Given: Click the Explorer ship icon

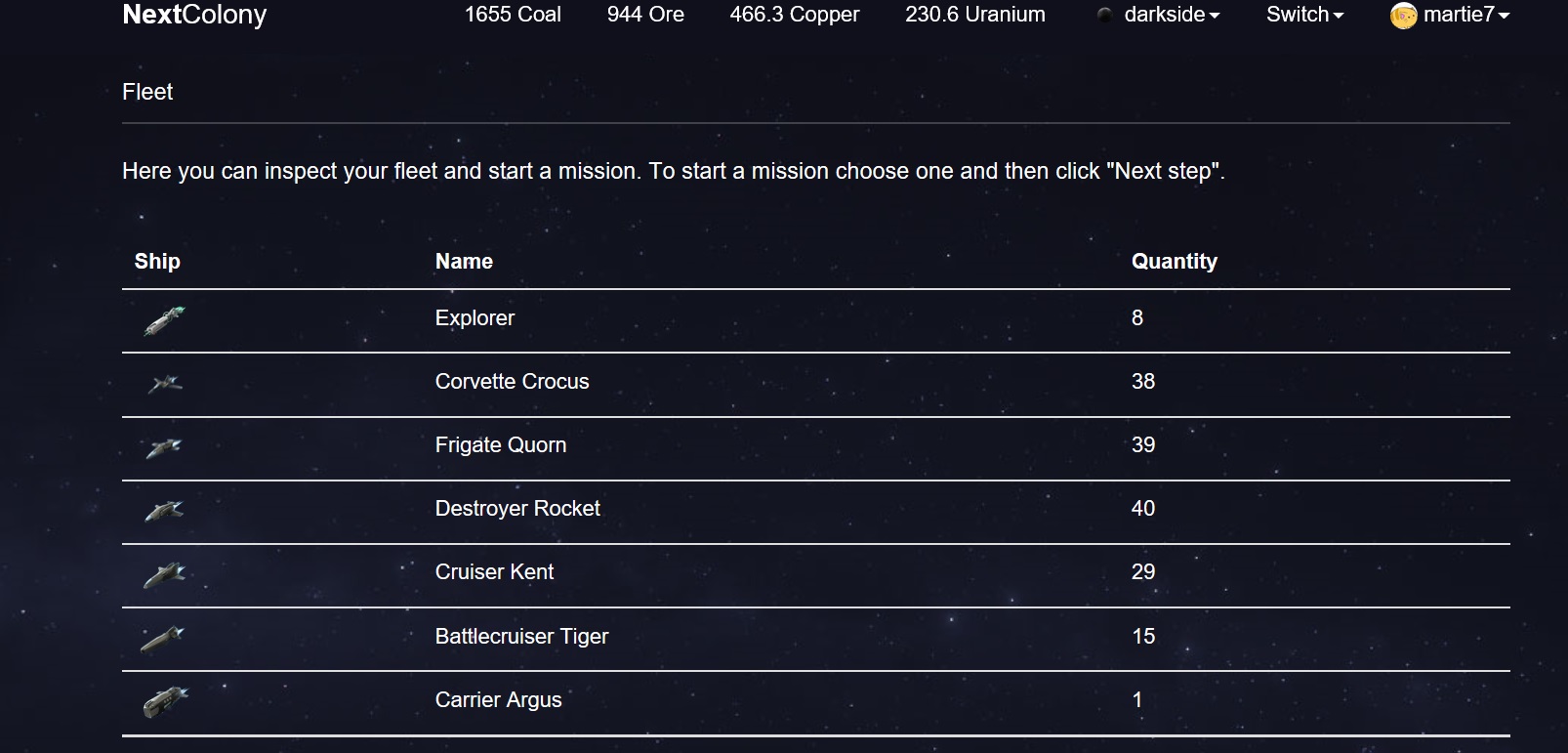Looking at the screenshot, I should (164, 320).
